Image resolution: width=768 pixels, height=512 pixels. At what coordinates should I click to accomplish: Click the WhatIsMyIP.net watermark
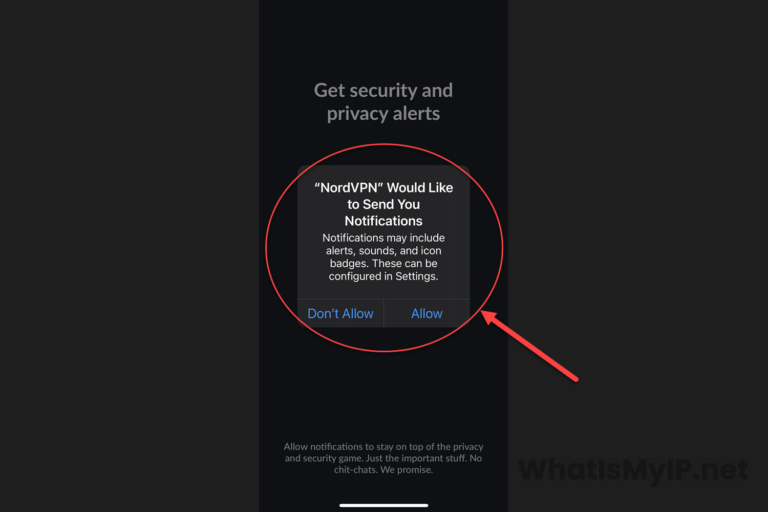(633, 469)
